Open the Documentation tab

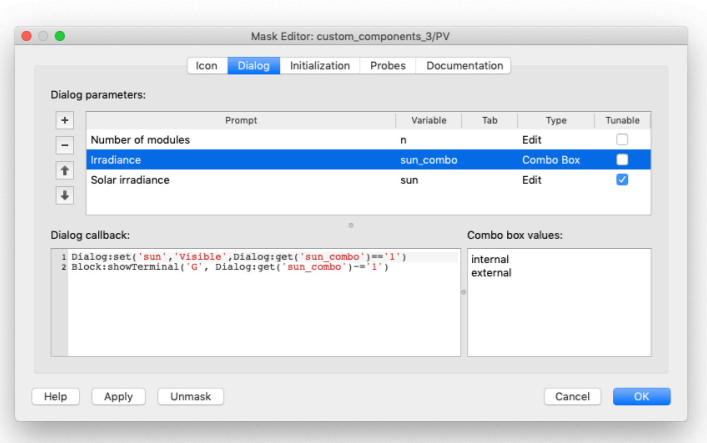(x=463, y=66)
